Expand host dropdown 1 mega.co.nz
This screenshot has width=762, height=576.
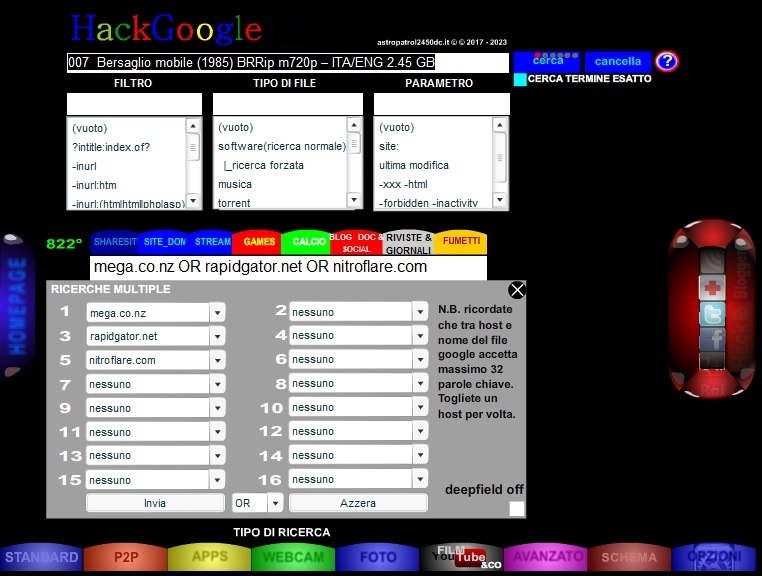[x=218, y=313]
